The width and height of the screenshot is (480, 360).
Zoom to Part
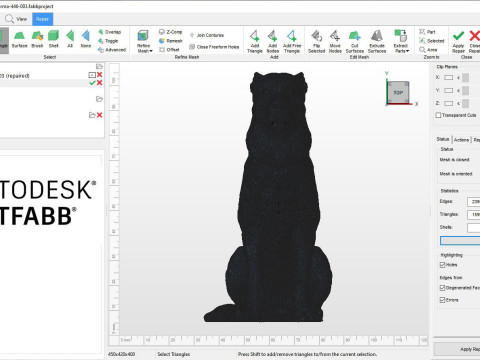pos(427,32)
